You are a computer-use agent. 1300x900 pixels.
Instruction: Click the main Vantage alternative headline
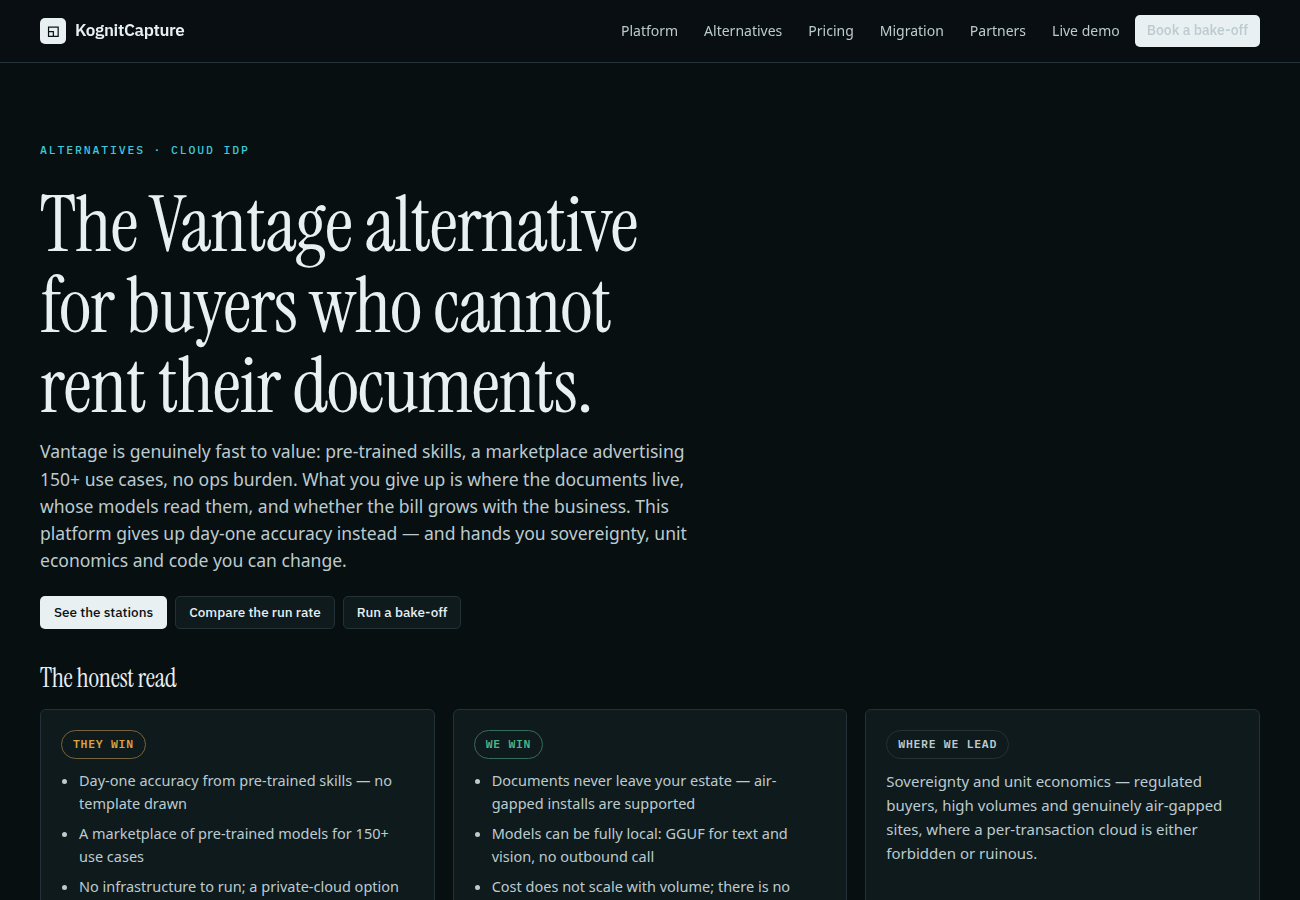coord(339,304)
